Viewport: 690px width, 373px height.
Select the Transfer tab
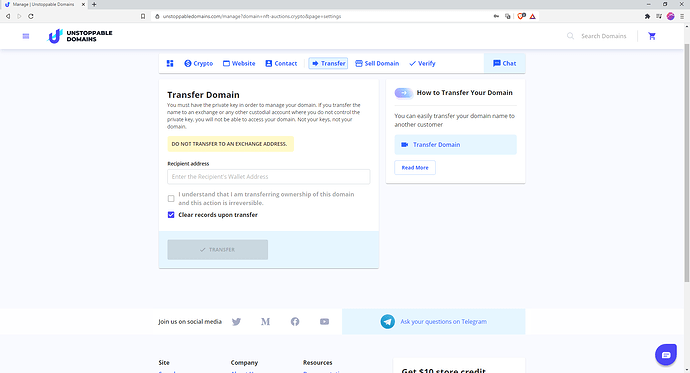click(328, 63)
